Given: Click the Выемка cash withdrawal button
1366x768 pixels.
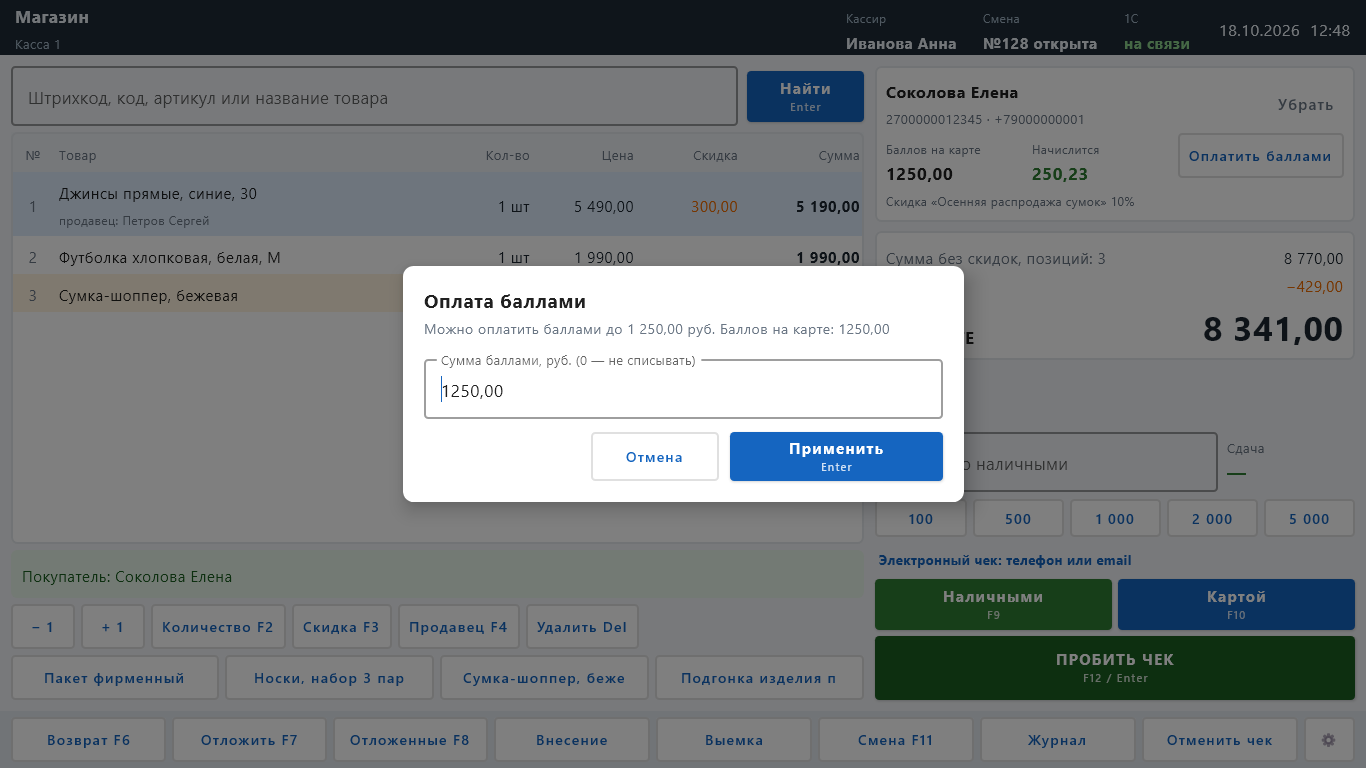Looking at the screenshot, I should pyautogui.click(x=734, y=740).
